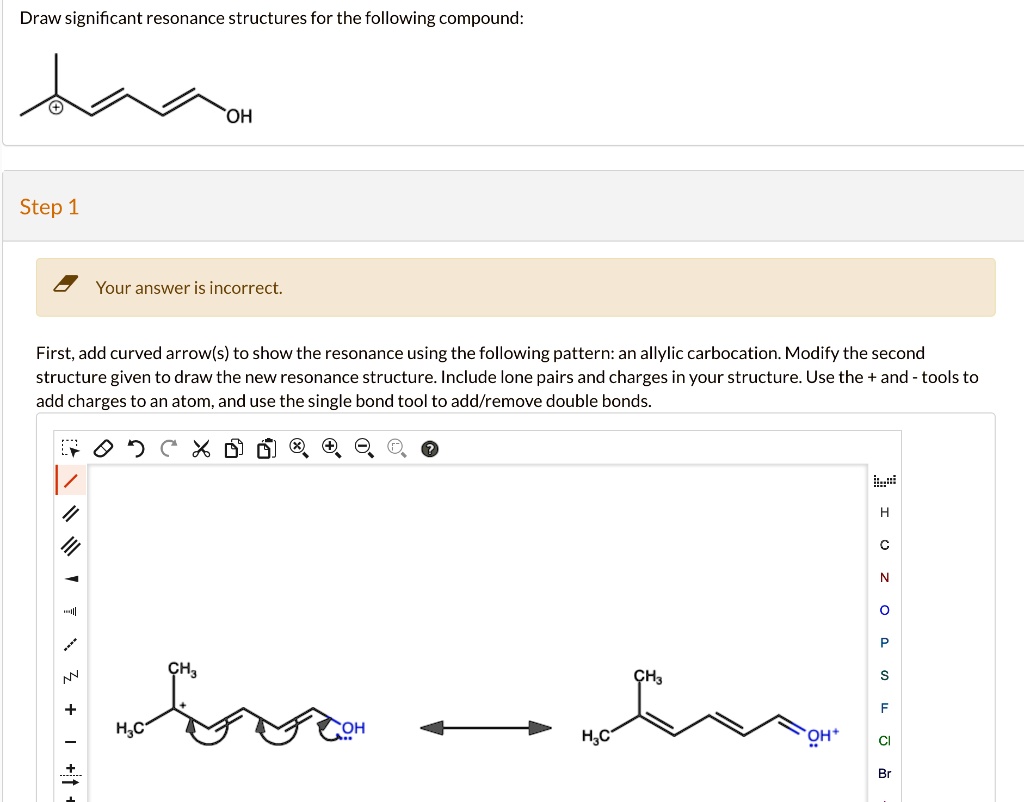
Task: Click the OH group on left structure
Action: coord(354,728)
